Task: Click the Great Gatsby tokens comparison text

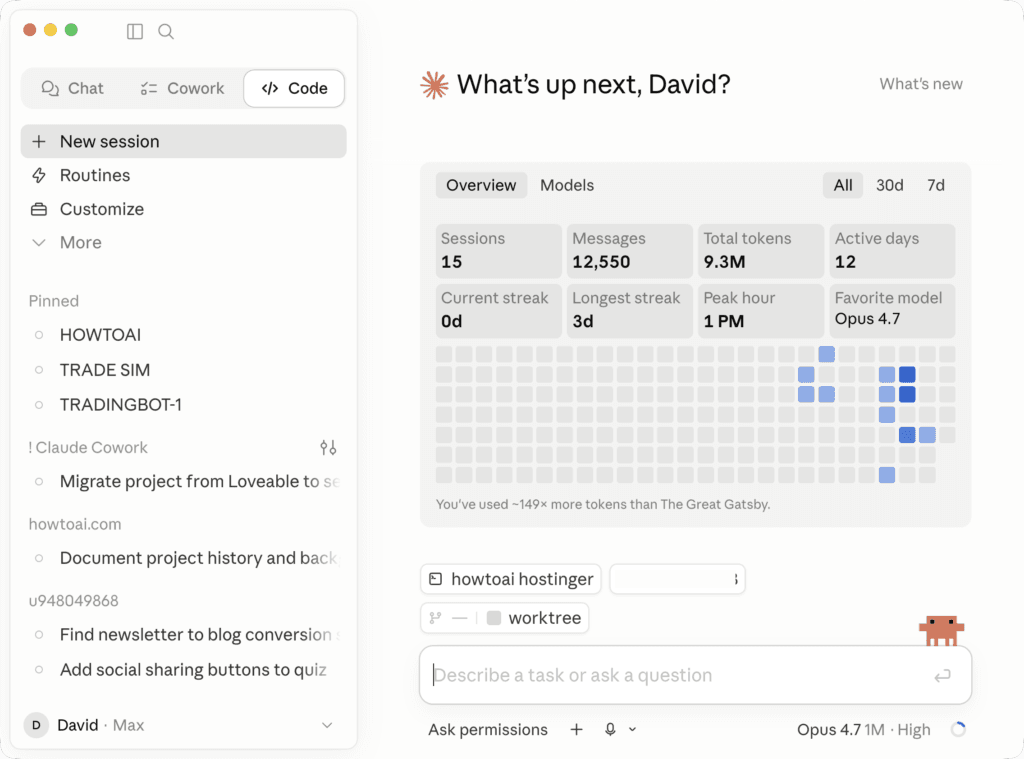Action: tap(603, 504)
